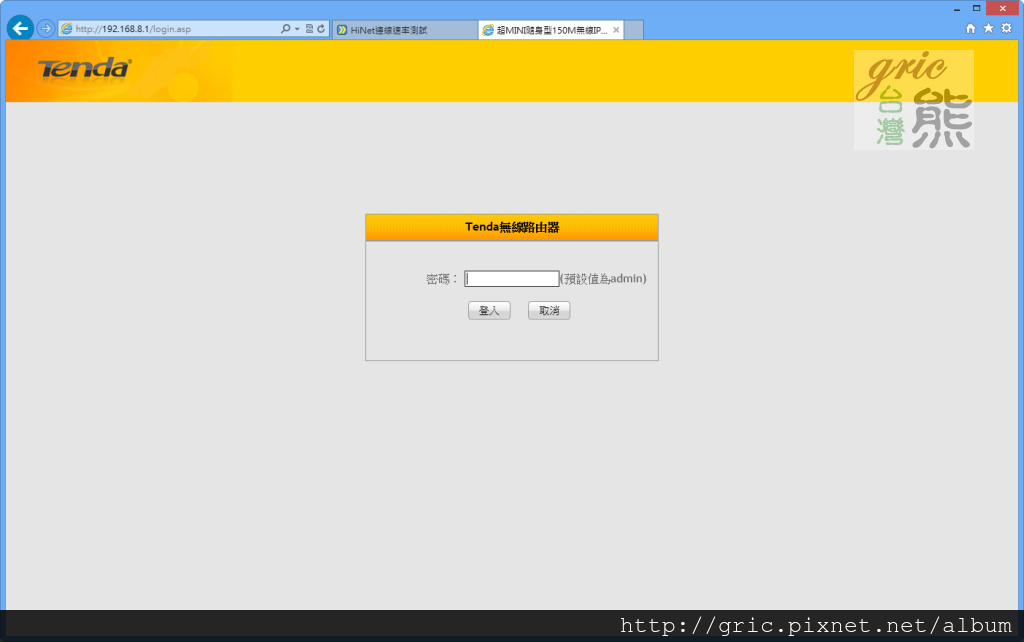
Task: Click the compatibility view icon in address bar
Action: click(x=310, y=29)
